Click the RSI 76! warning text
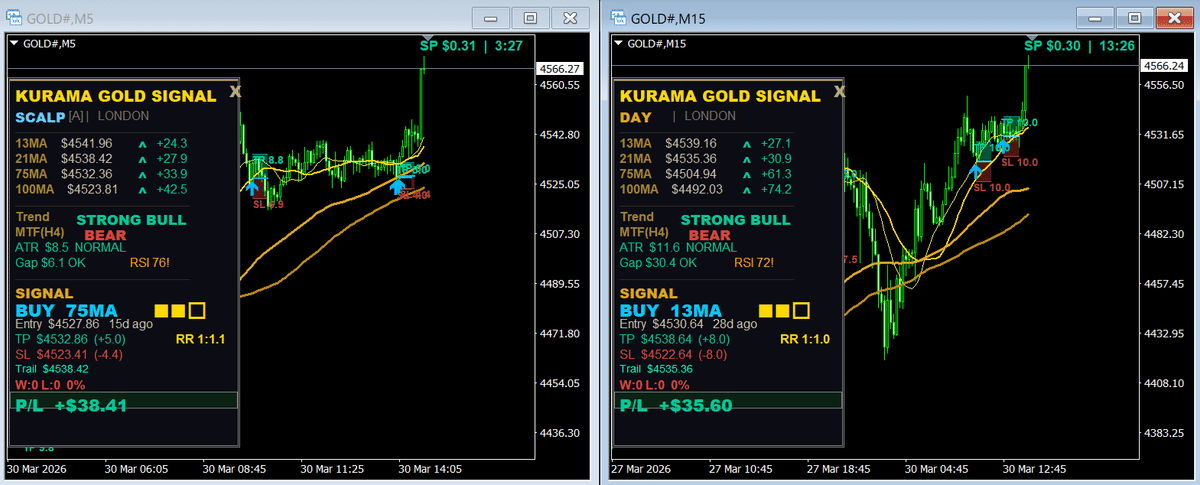The width and height of the screenshot is (1200, 485). (150, 263)
